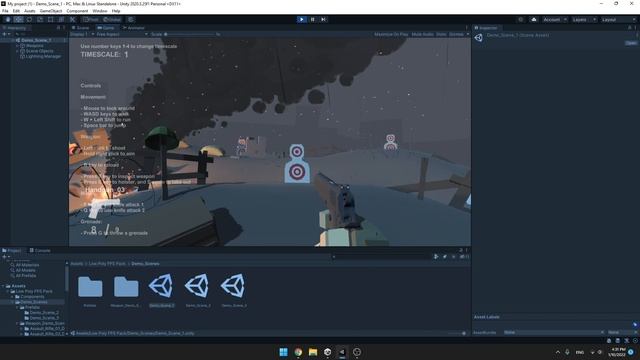
Task: Toggle Pivot/Center handle position
Action: pyautogui.click(x=91, y=20)
